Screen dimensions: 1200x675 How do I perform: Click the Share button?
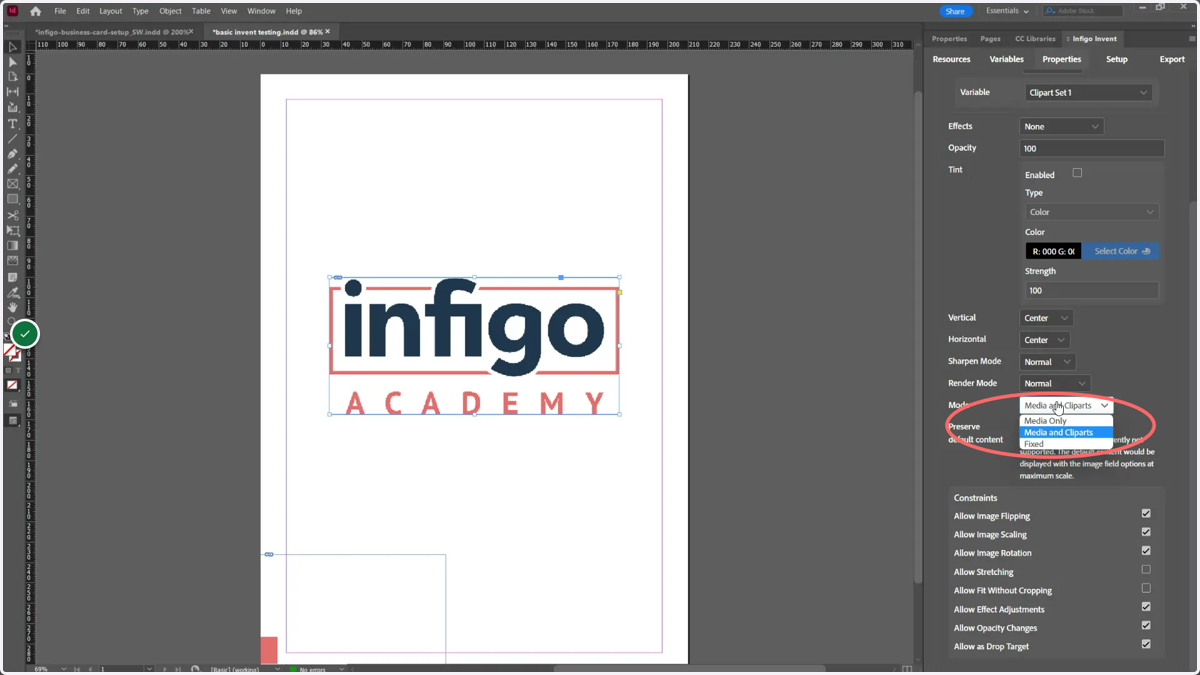point(955,11)
